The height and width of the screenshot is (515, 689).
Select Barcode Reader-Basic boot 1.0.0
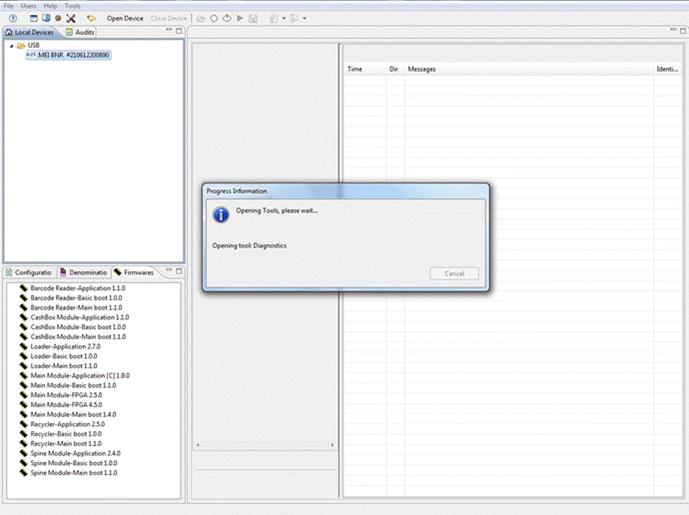click(x=71, y=298)
